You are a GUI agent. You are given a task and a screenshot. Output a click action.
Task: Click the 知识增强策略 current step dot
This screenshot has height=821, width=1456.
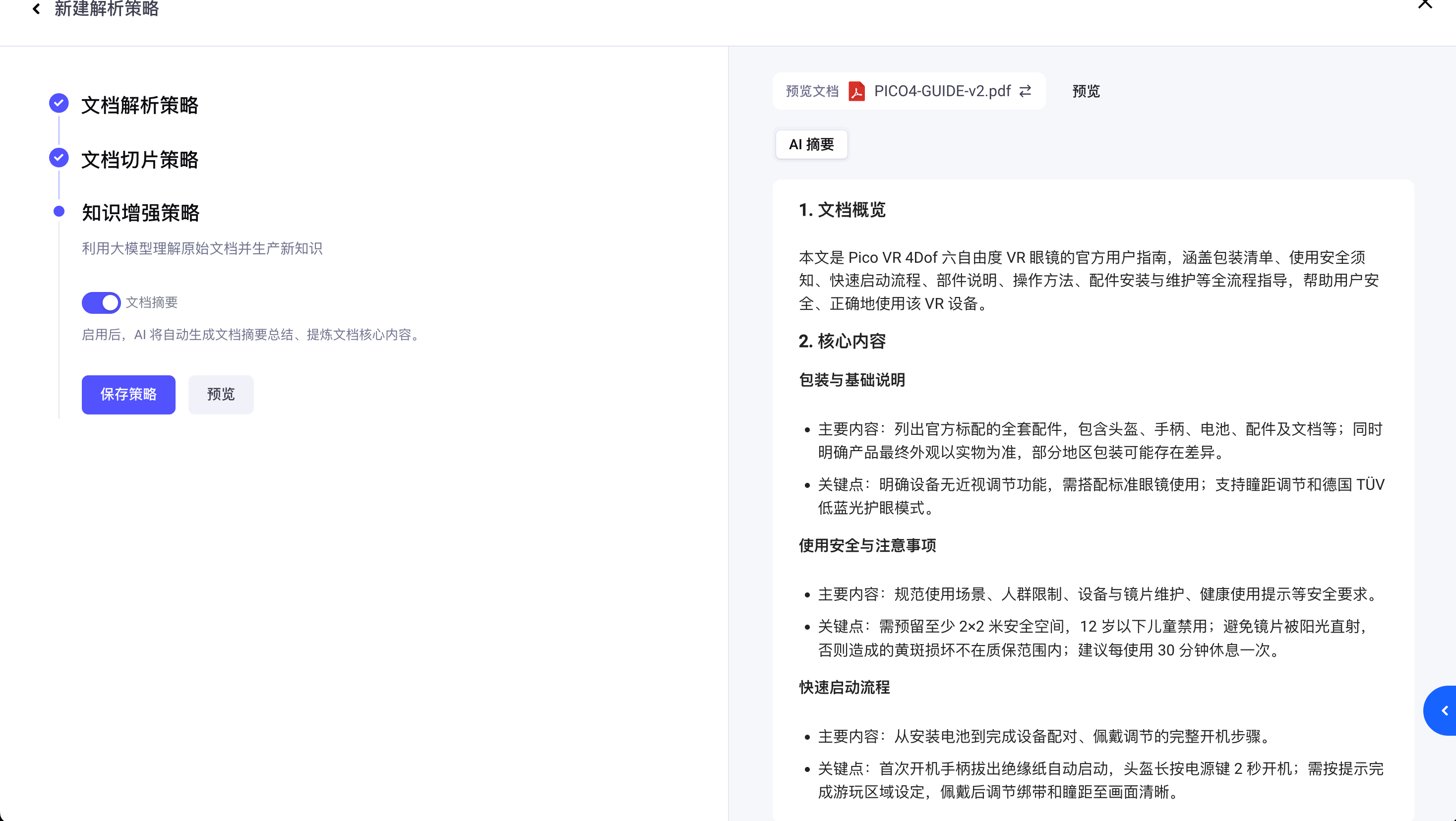[x=59, y=211]
